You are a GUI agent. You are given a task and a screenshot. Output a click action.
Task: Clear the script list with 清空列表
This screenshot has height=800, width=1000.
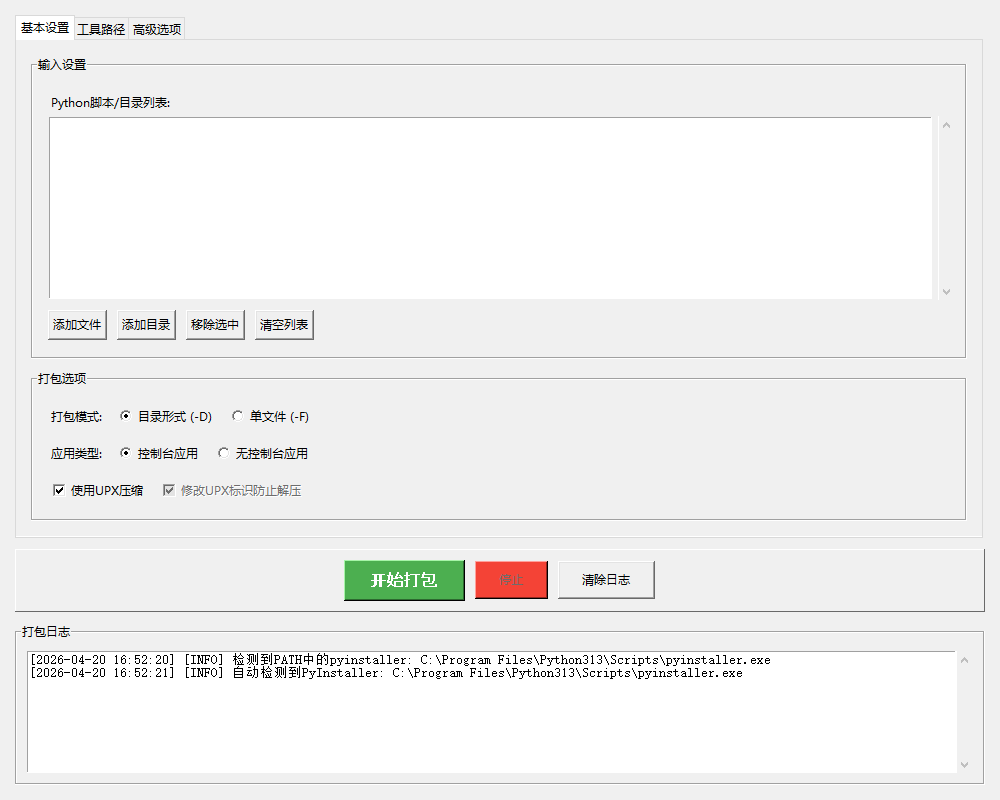pyautogui.click(x=283, y=323)
